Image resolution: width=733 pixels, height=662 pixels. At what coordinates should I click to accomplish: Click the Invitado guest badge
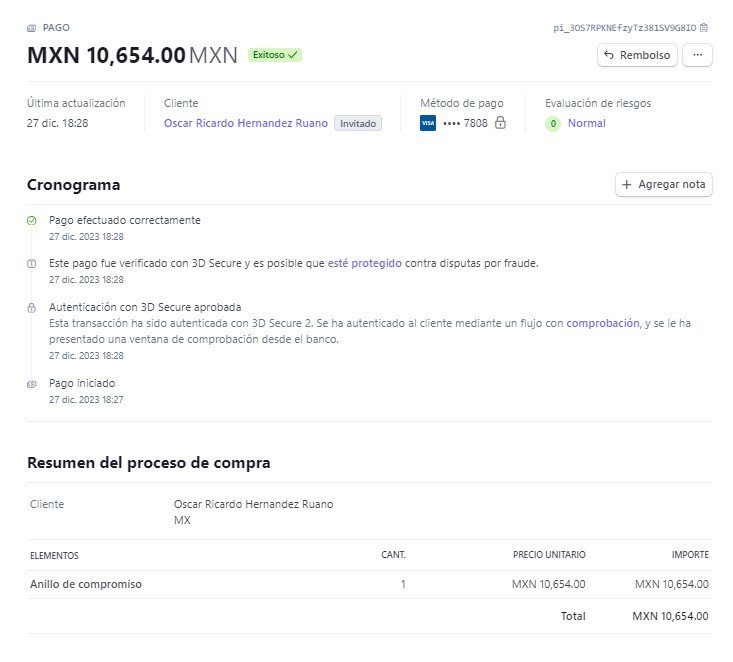pyautogui.click(x=358, y=123)
